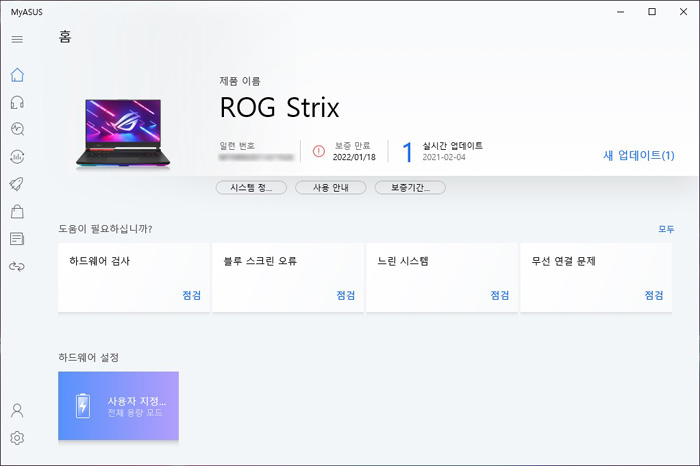
Task: Click the 느린 시스템 card title
Action: tap(403, 261)
